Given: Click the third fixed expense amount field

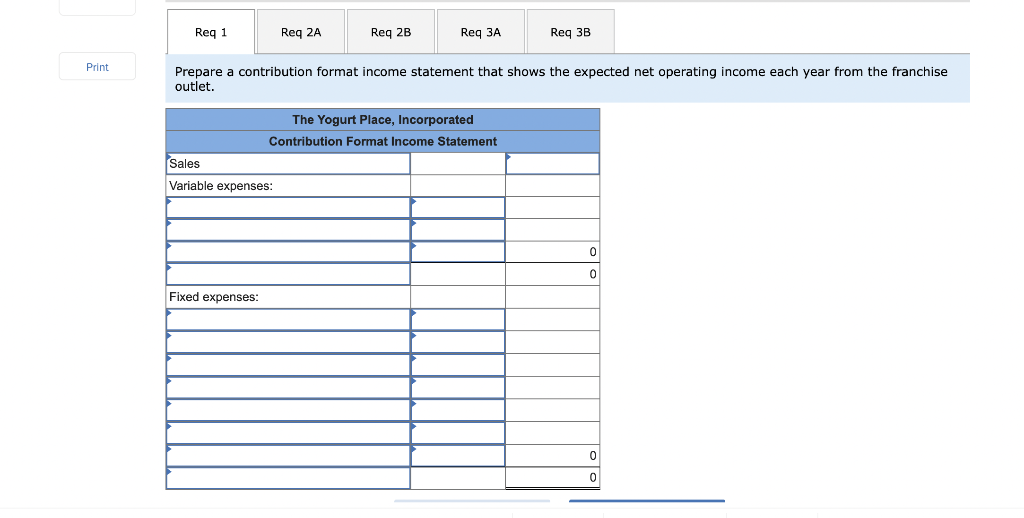Looking at the screenshot, I should coord(458,364).
